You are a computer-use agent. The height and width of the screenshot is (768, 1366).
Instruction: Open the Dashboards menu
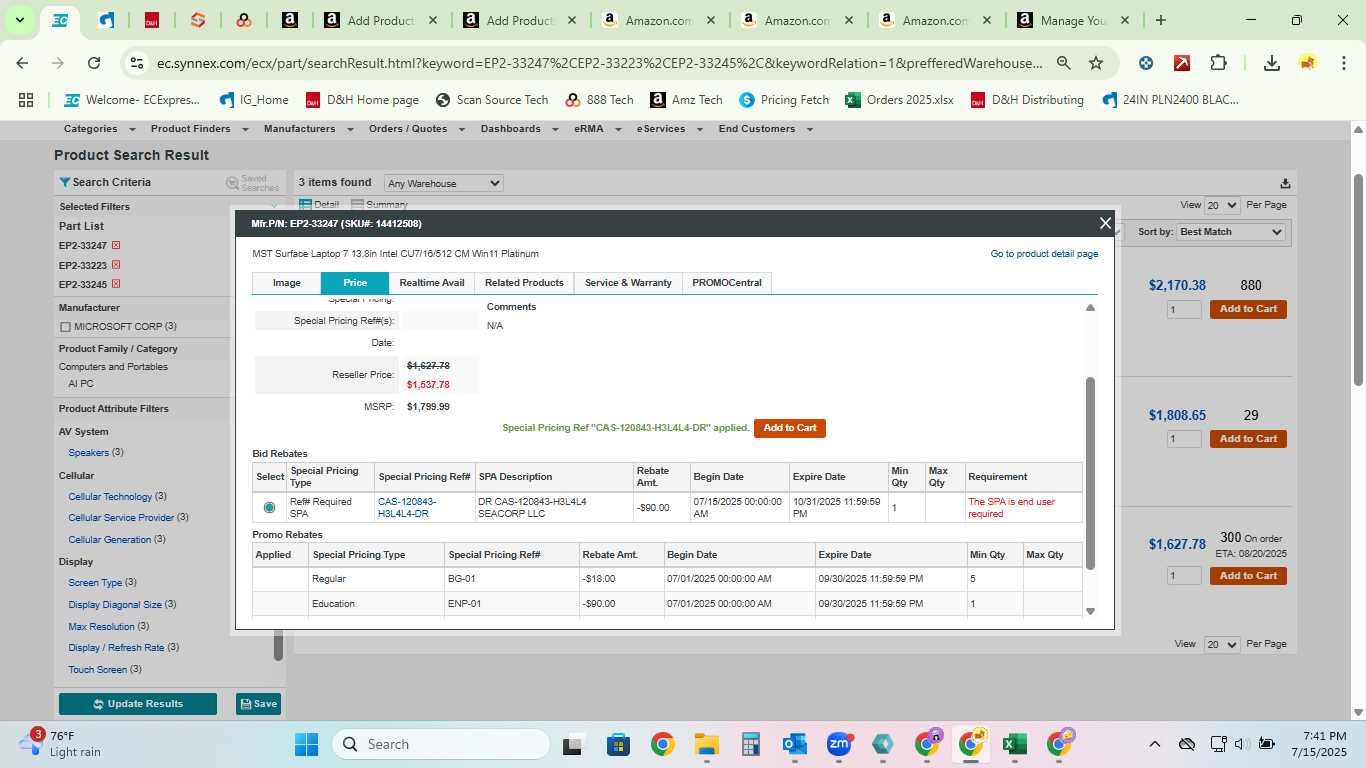click(x=517, y=129)
